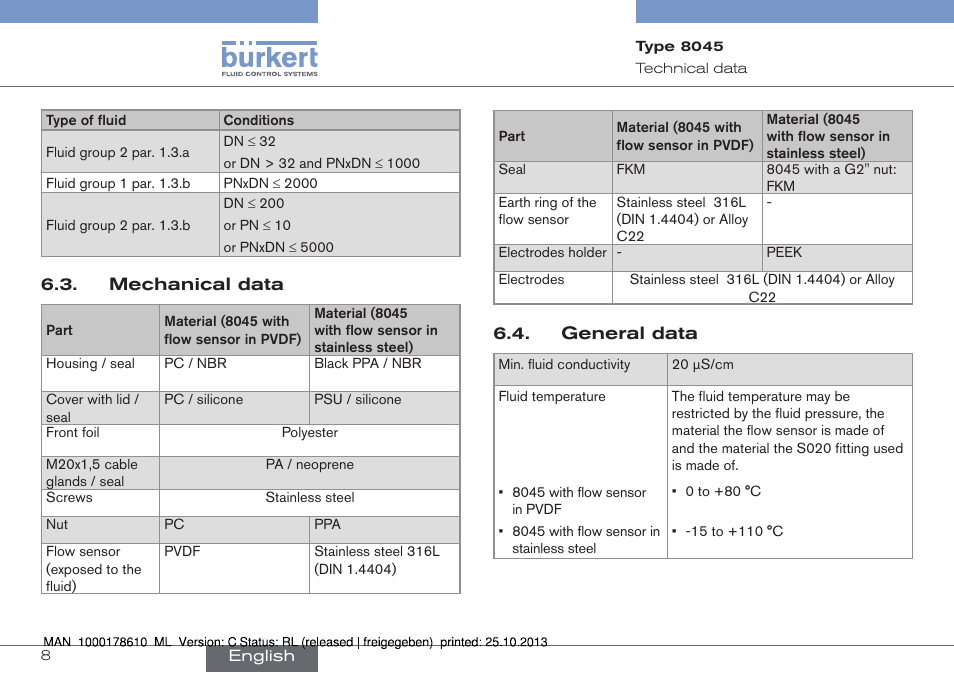Click 'Earth ring of the flow sensor' cell
The width and height of the screenshot is (954, 673).
tap(552, 219)
